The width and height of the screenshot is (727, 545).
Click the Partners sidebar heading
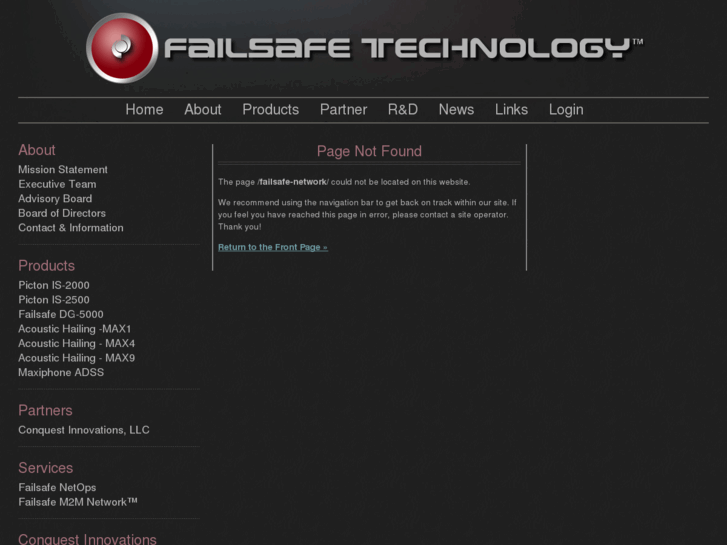(45, 410)
